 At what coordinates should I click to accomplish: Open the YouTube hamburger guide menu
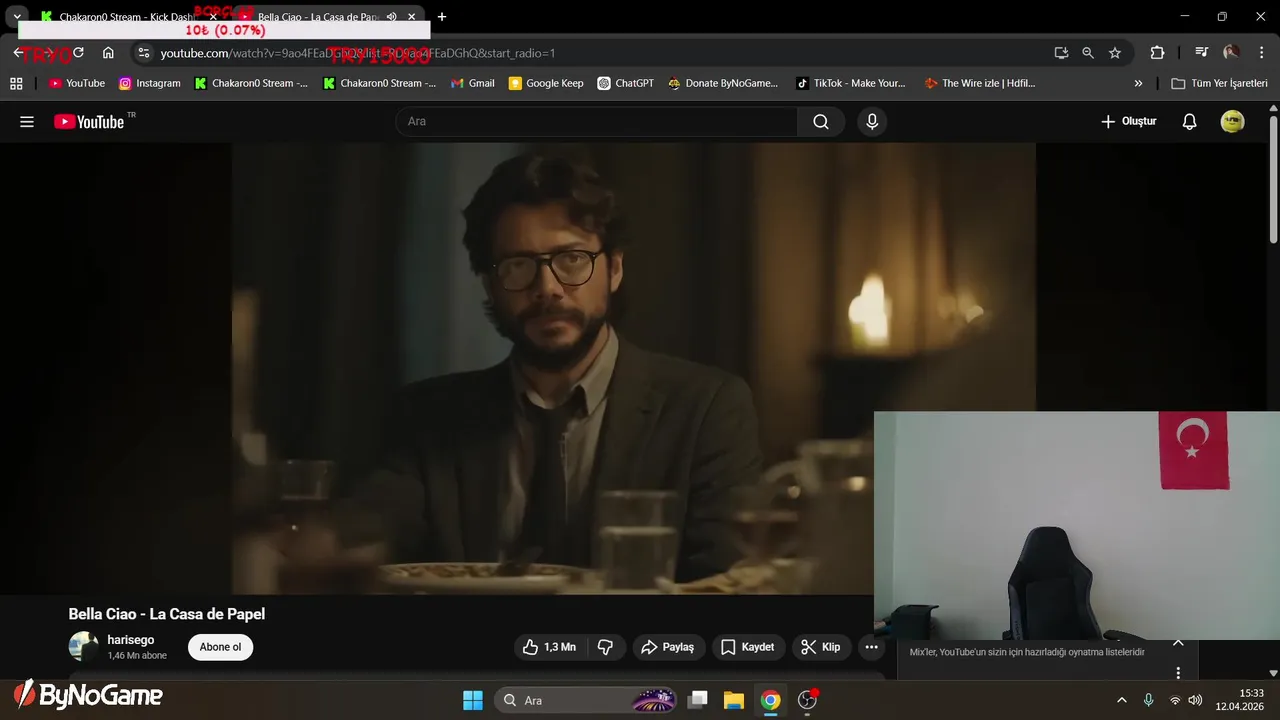pos(27,122)
